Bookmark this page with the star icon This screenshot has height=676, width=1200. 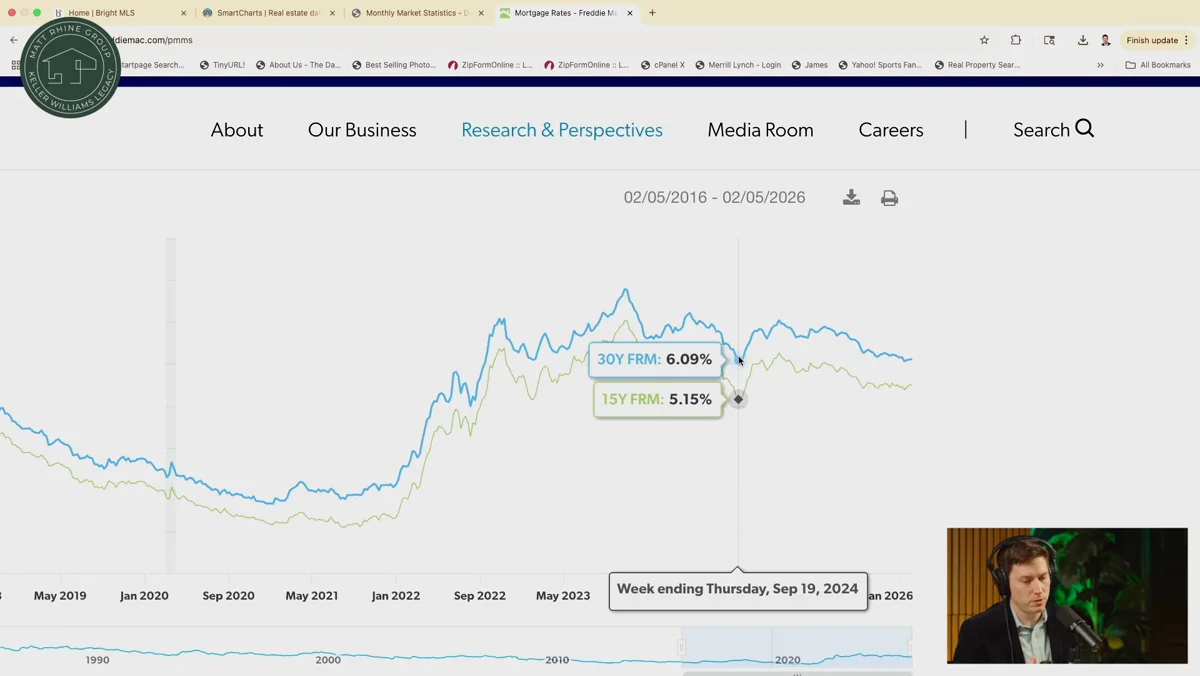coord(984,40)
